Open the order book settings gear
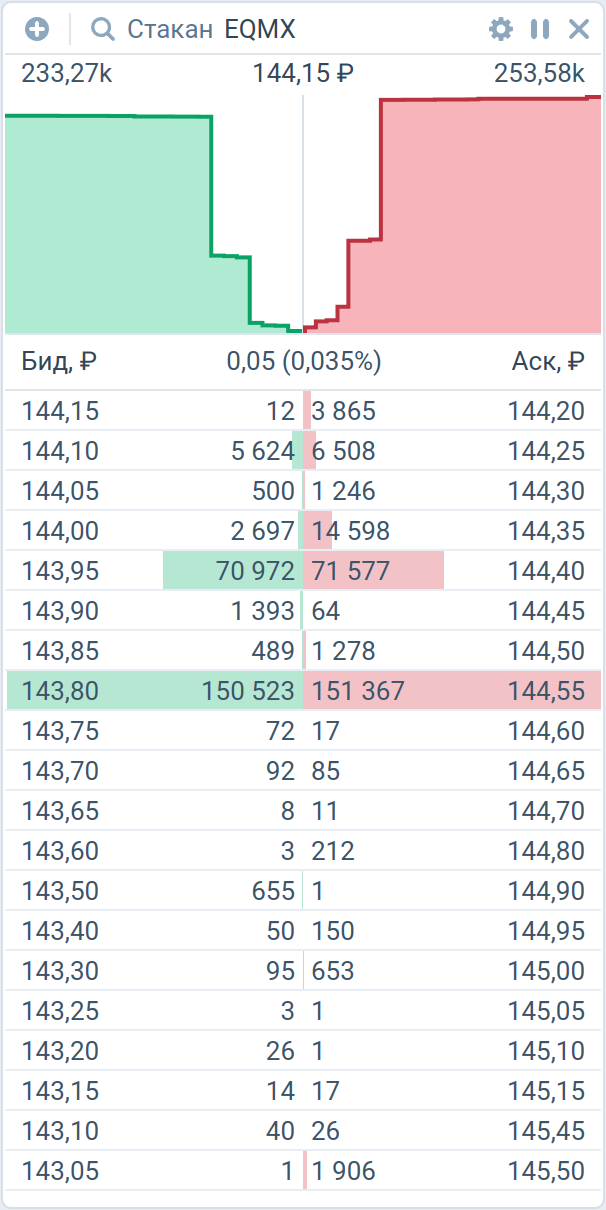This screenshot has height=1210, width=606. point(500,29)
